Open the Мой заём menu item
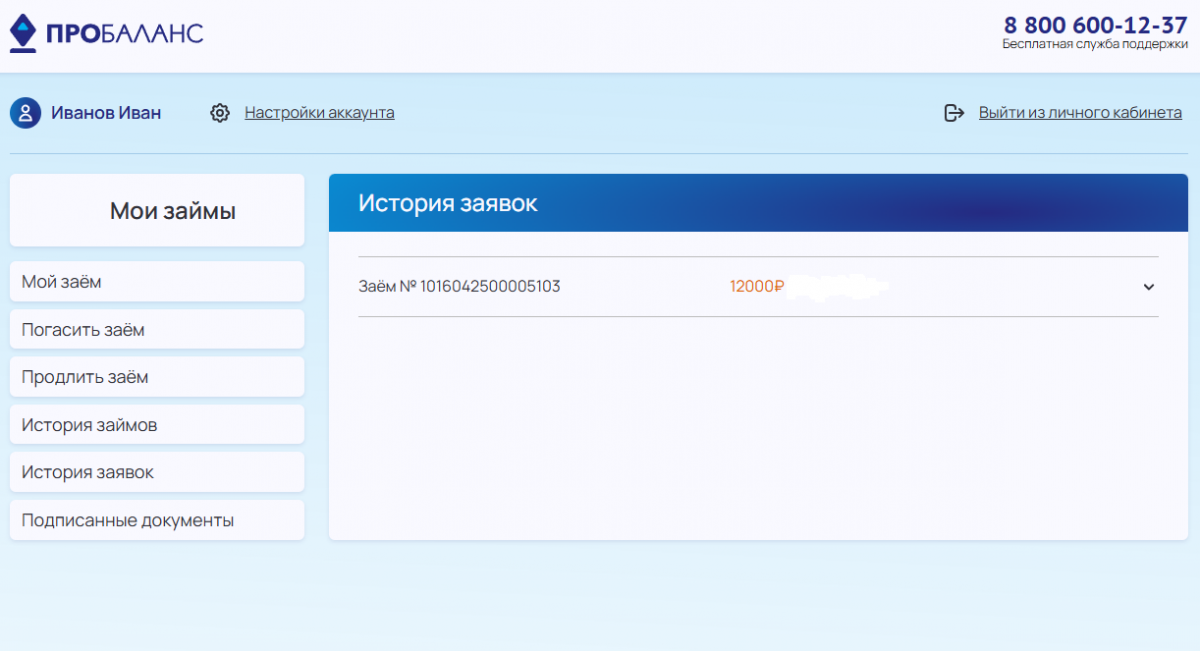1200x651 pixels. point(157,282)
